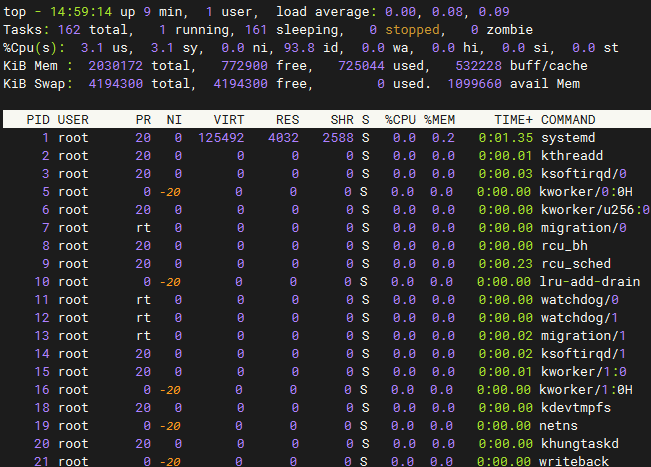The width and height of the screenshot is (651, 467).
Task: Click the kworker/1:0H command
Action: (586, 389)
